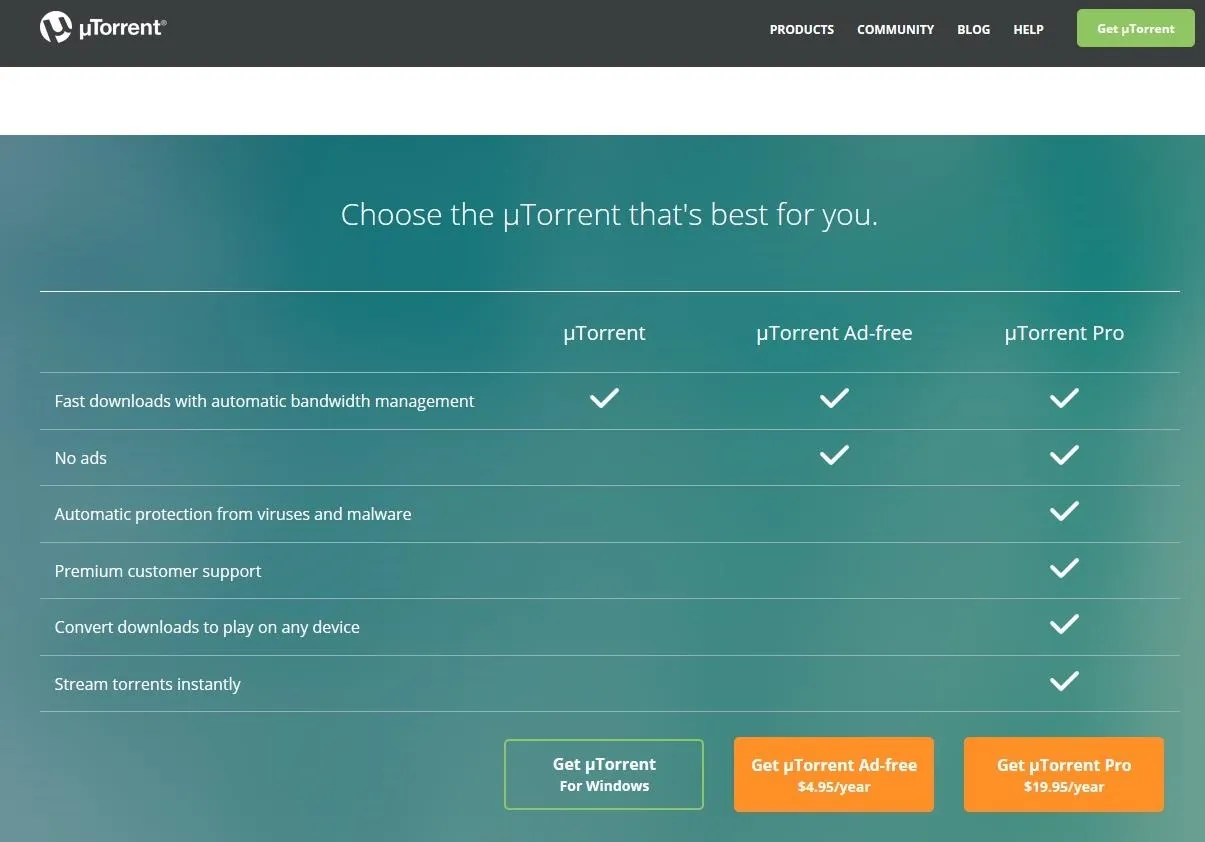Click the µTorrent Pro column heading
The image size is (1205, 842).
pyautogui.click(x=1064, y=333)
